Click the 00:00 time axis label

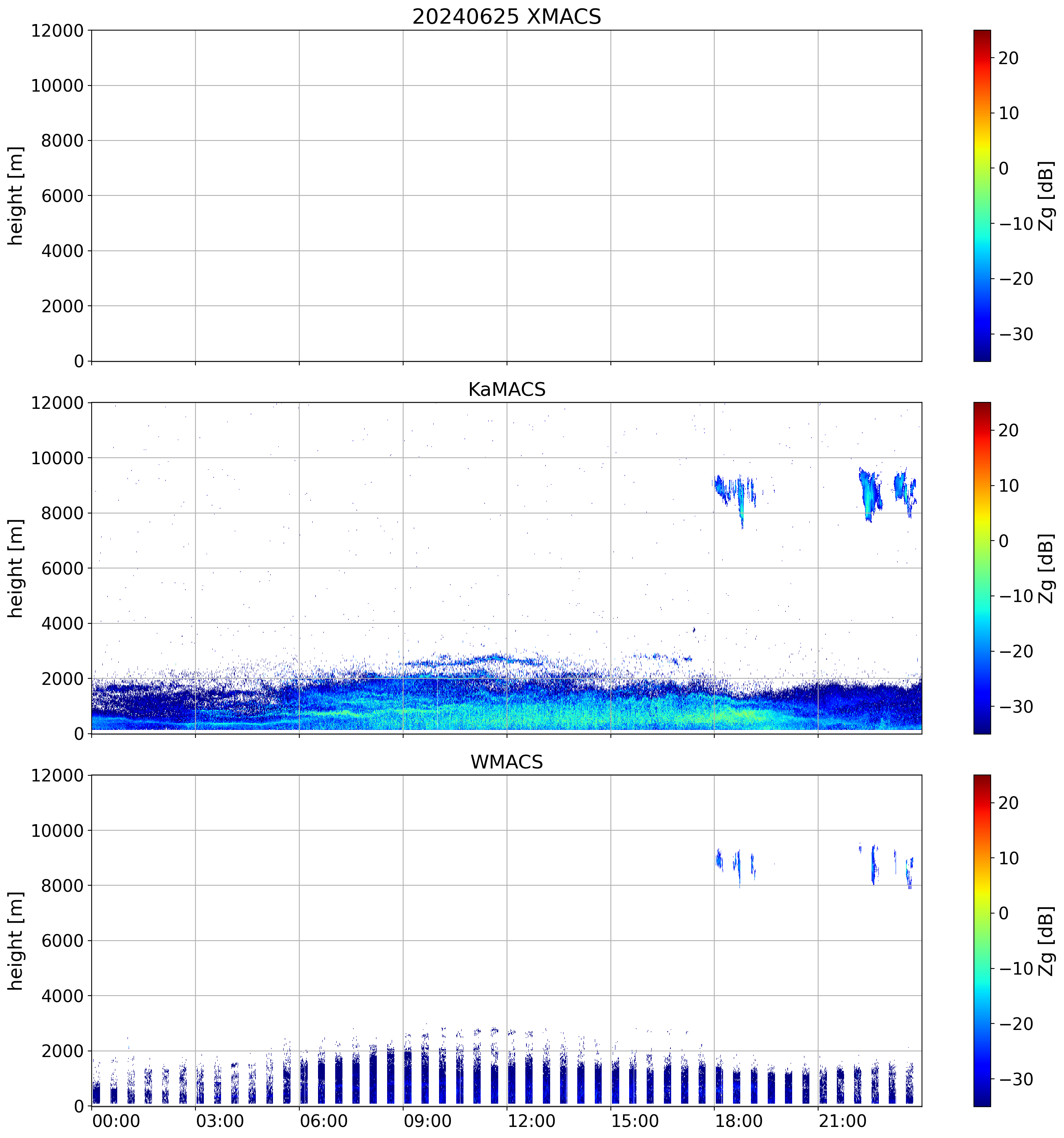point(116,1121)
